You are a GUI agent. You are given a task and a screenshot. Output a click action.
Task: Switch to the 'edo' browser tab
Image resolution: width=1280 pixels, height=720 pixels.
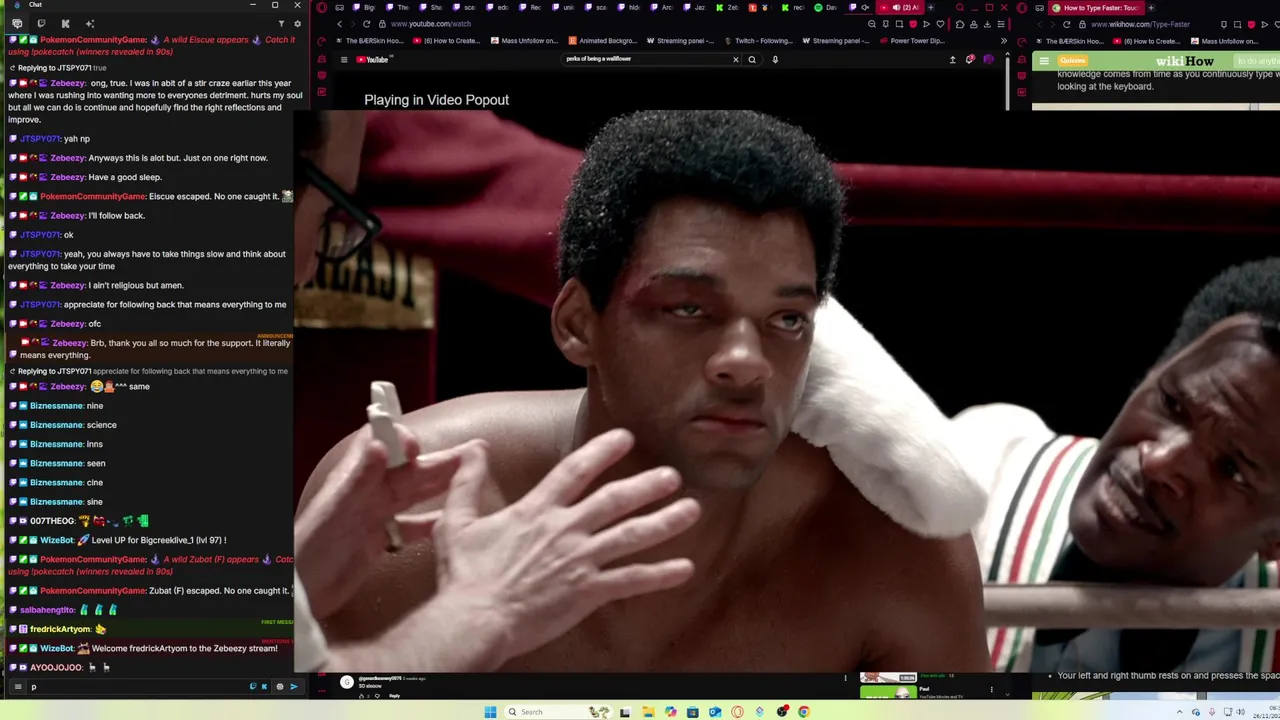pyautogui.click(x=498, y=8)
